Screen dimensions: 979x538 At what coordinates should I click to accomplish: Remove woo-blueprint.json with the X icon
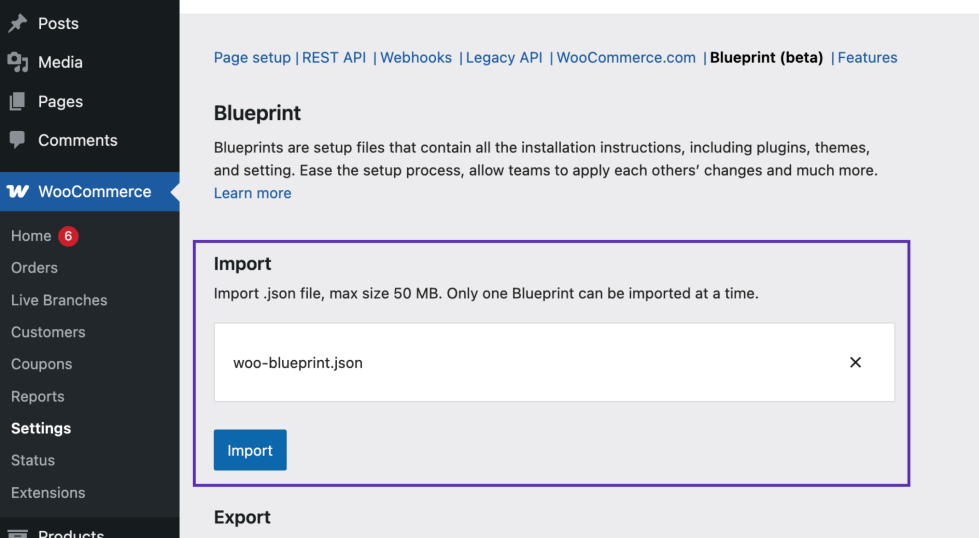pos(855,363)
